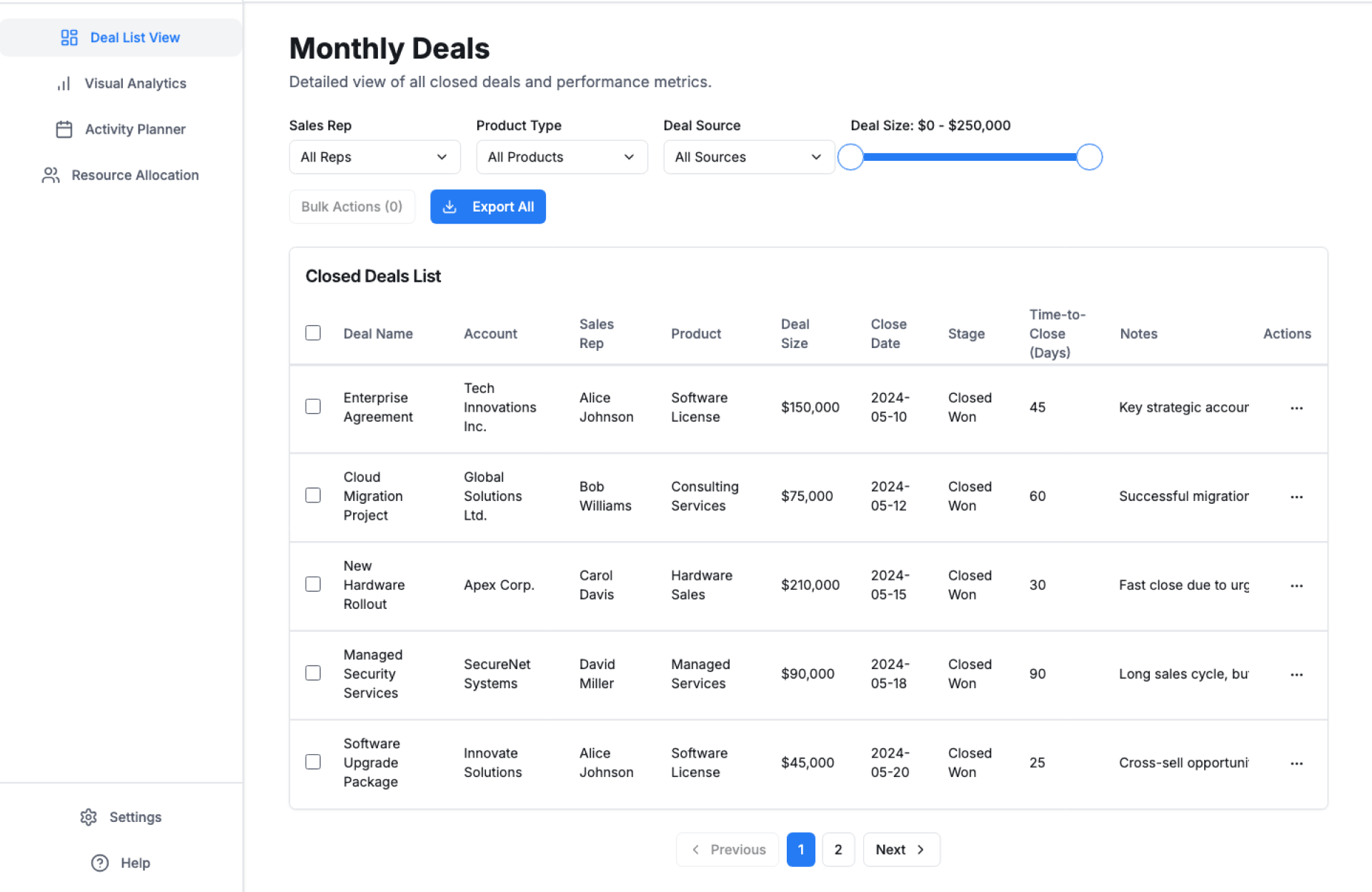The height and width of the screenshot is (892, 1372).
Task: Expand the All Sources dropdown
Action: [x=748, y=157]
